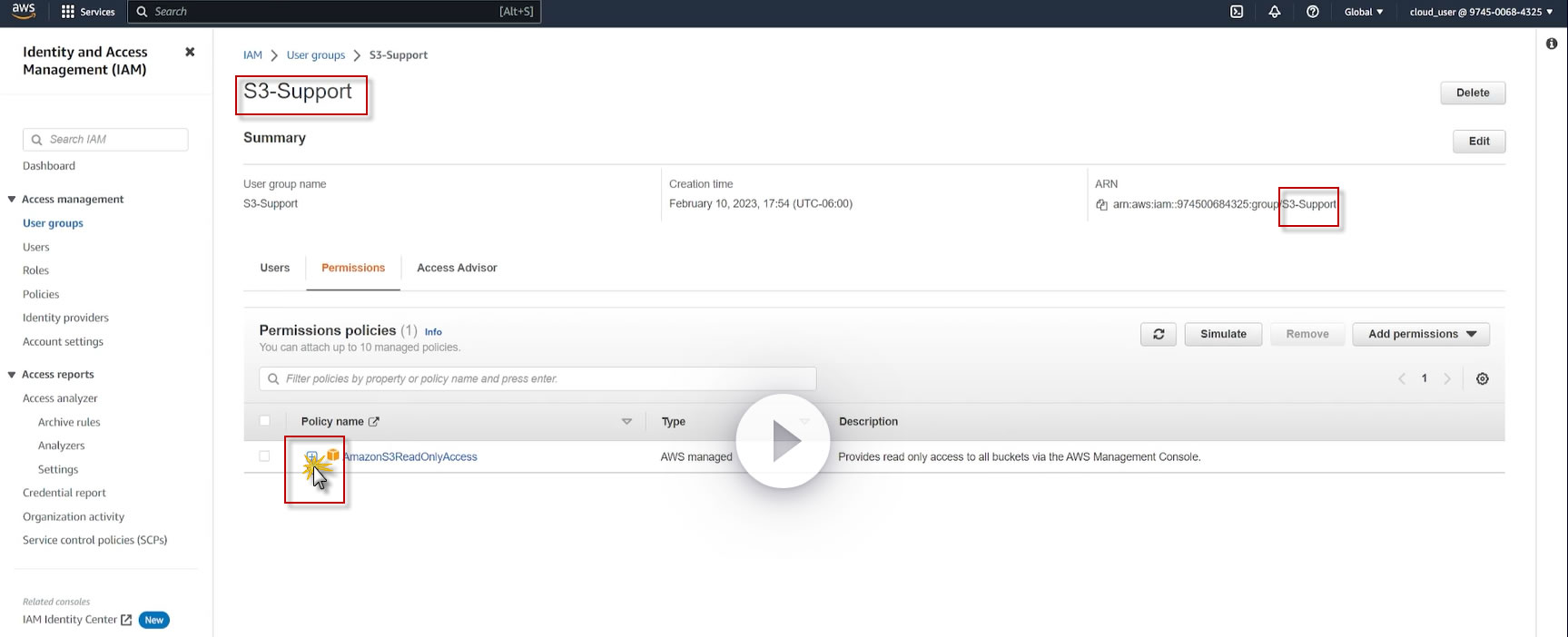The image size is (1568, 637).
Task: Open the Services grid menu
Action: tap(87, 12)
